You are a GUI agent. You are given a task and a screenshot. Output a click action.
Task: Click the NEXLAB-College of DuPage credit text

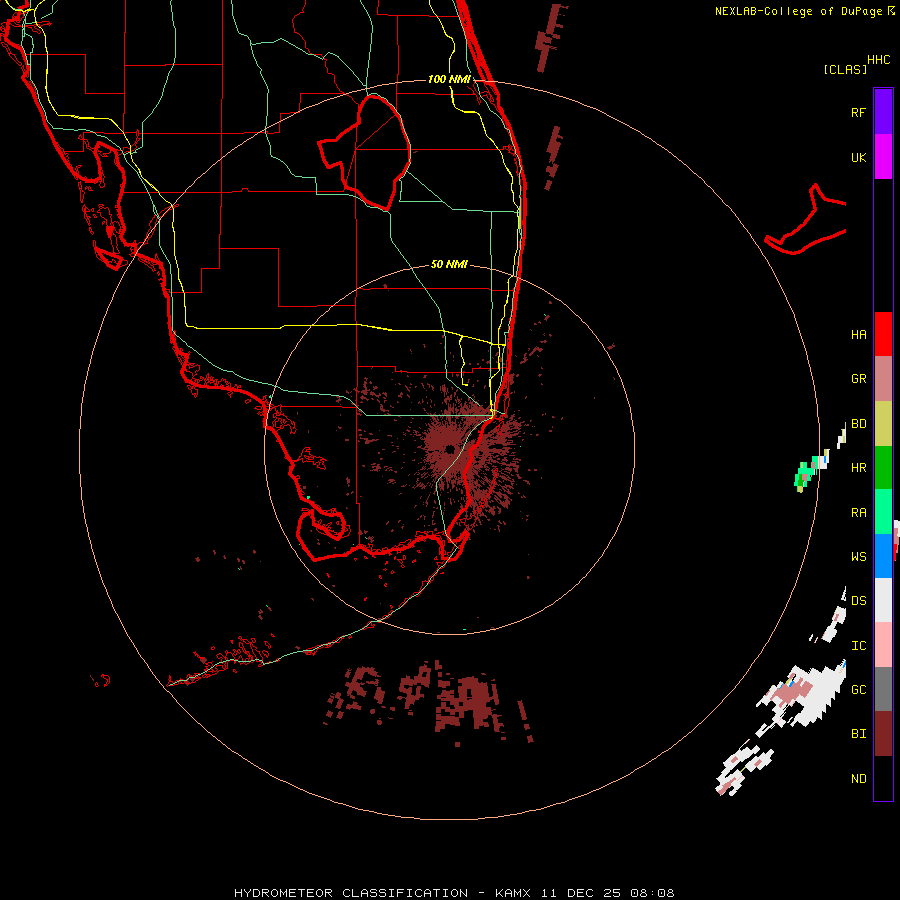[798, 11]
